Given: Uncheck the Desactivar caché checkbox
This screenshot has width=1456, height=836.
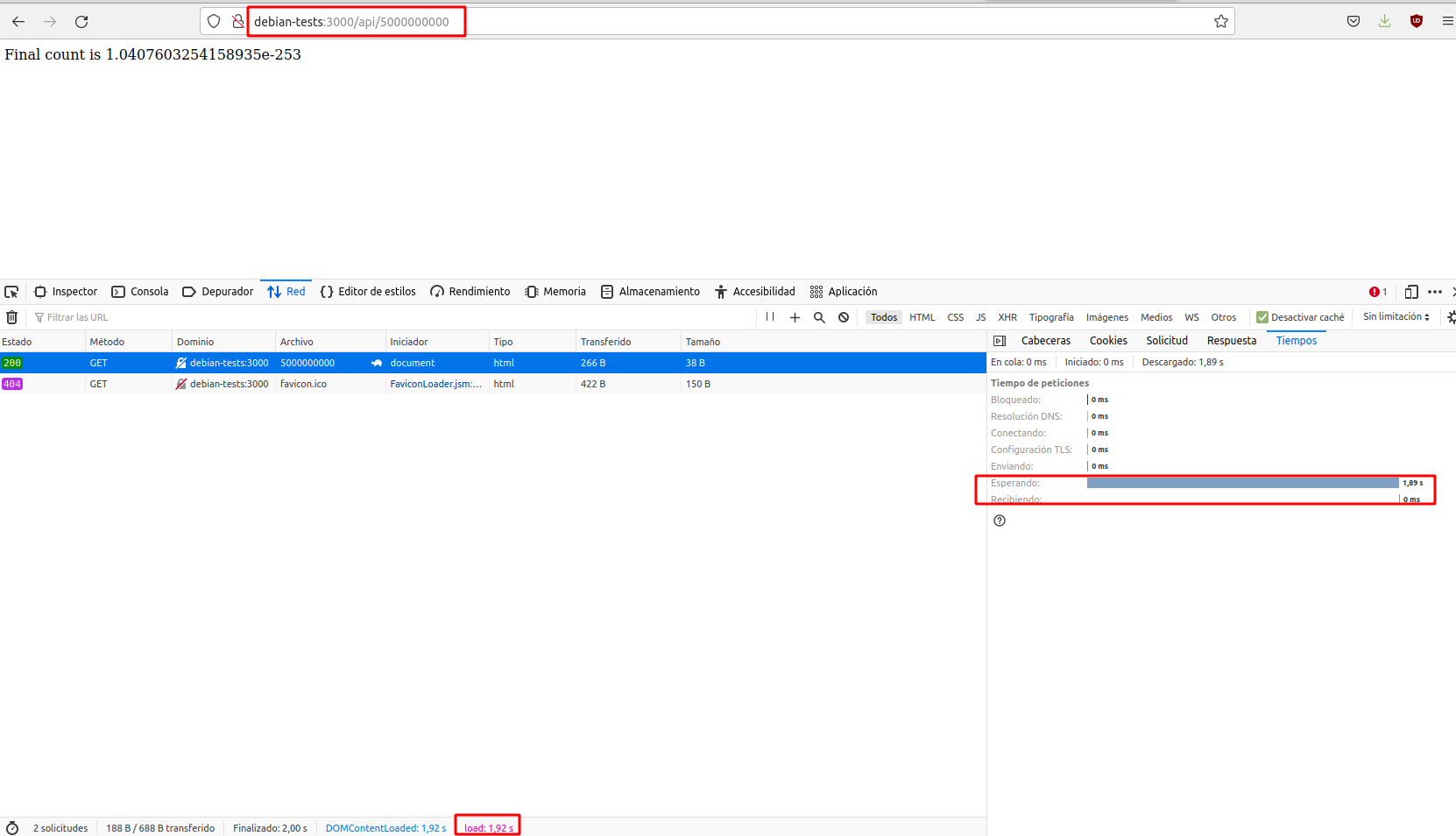Looking at the screenshot, I should 1262,317.
